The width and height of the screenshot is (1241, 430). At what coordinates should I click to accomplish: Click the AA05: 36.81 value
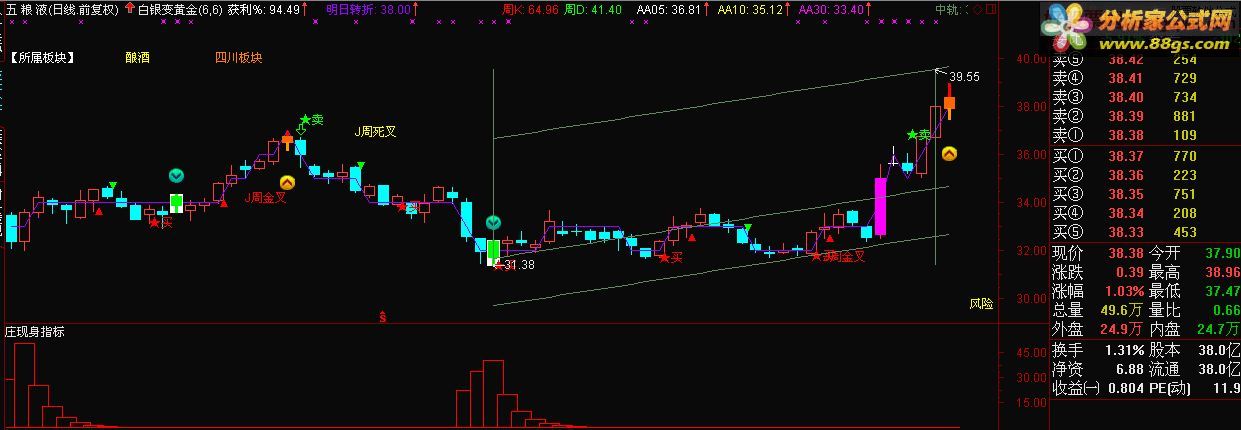[669, 9]
